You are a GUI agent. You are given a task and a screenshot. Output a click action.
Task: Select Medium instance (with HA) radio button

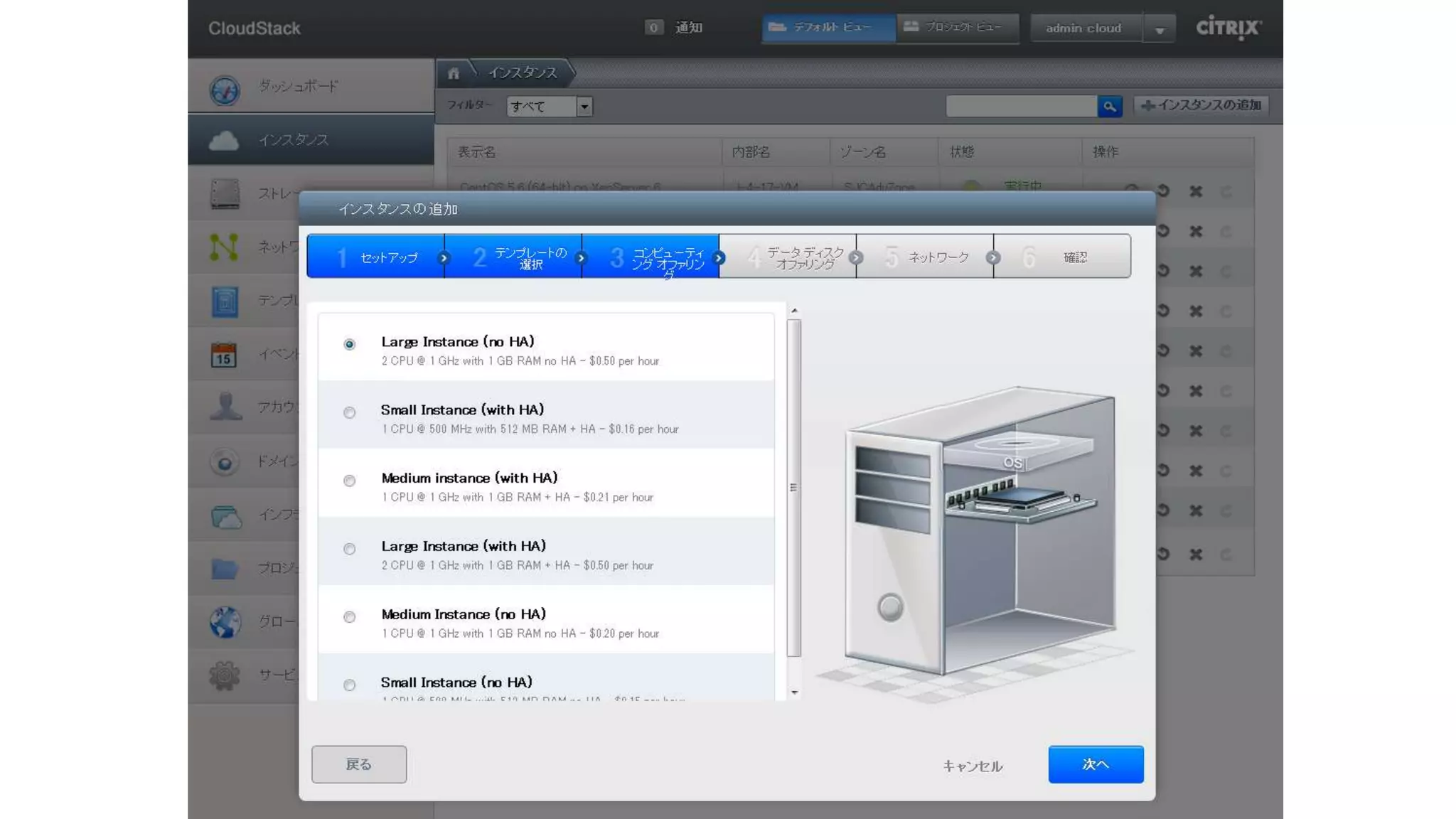pyautogui.click(x=349, y=481)
